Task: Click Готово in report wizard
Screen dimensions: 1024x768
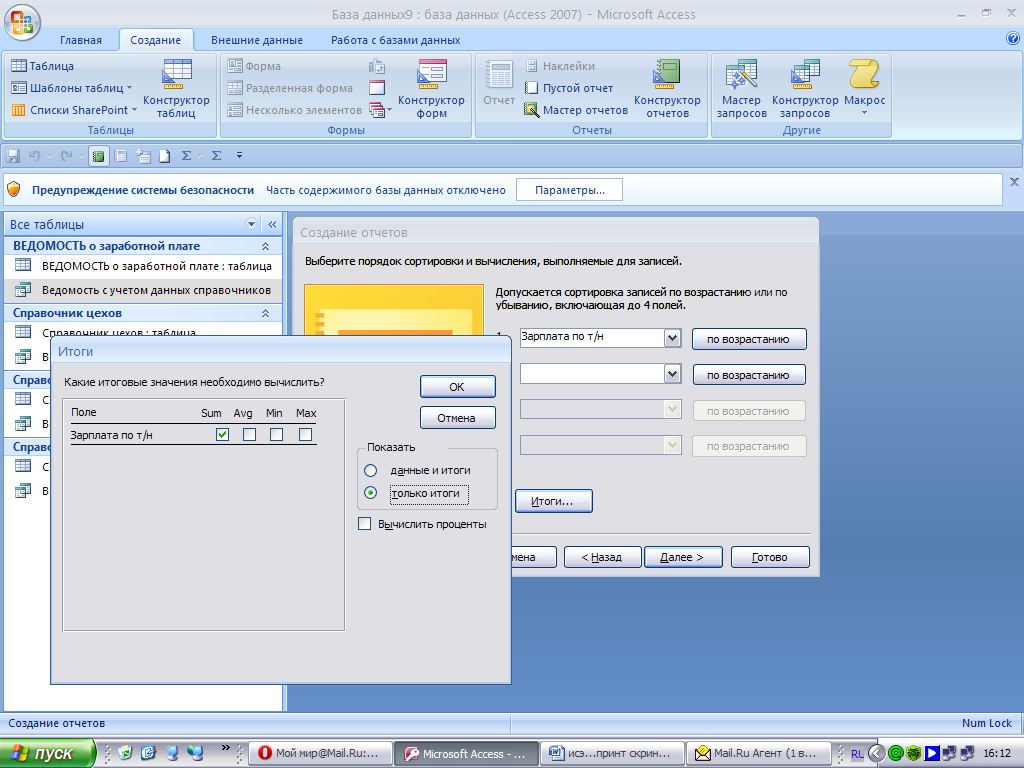Action: 770,557
